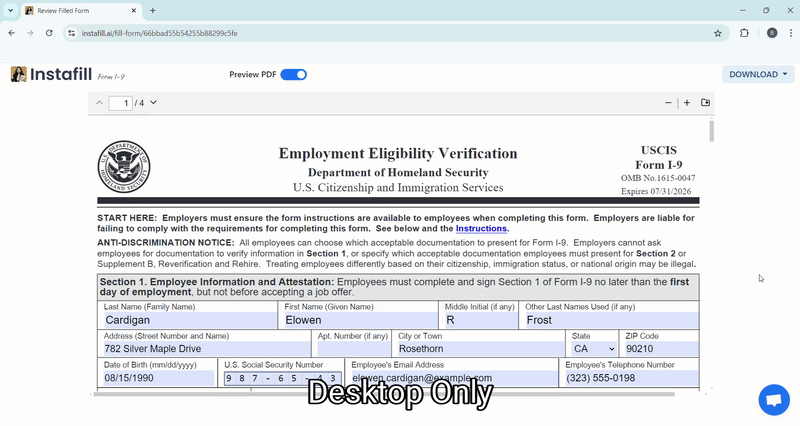Click Other Last Names field with Frost
800x426 pixels.
coord(611,320)
